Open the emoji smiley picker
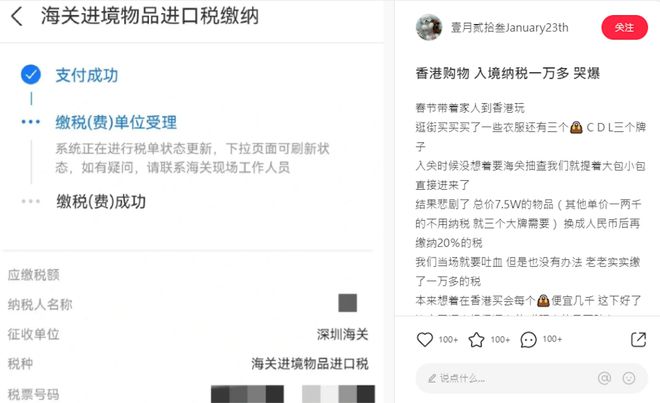 [629, 378]
